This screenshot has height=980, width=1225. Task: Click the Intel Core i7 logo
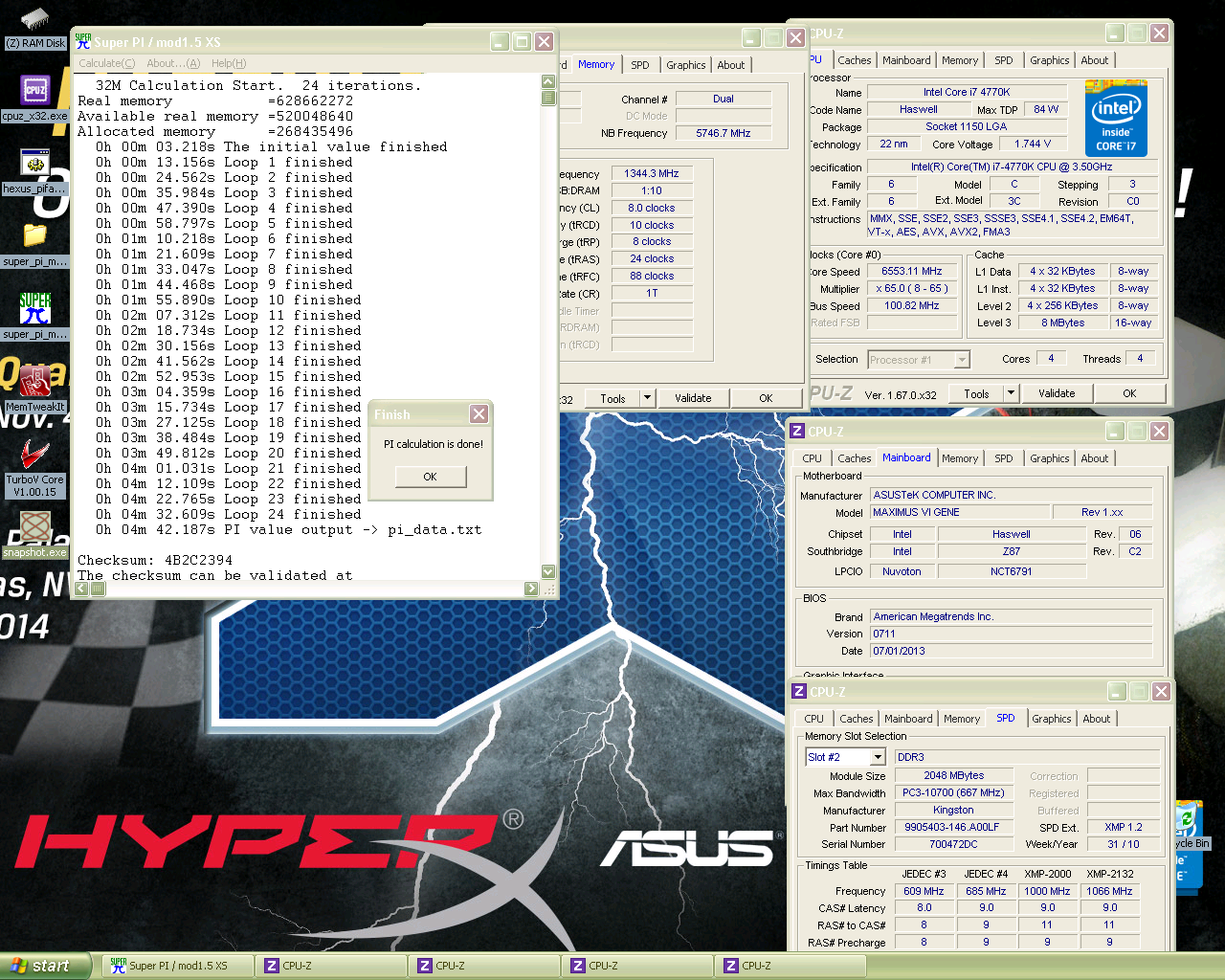tap(1116, 120)
